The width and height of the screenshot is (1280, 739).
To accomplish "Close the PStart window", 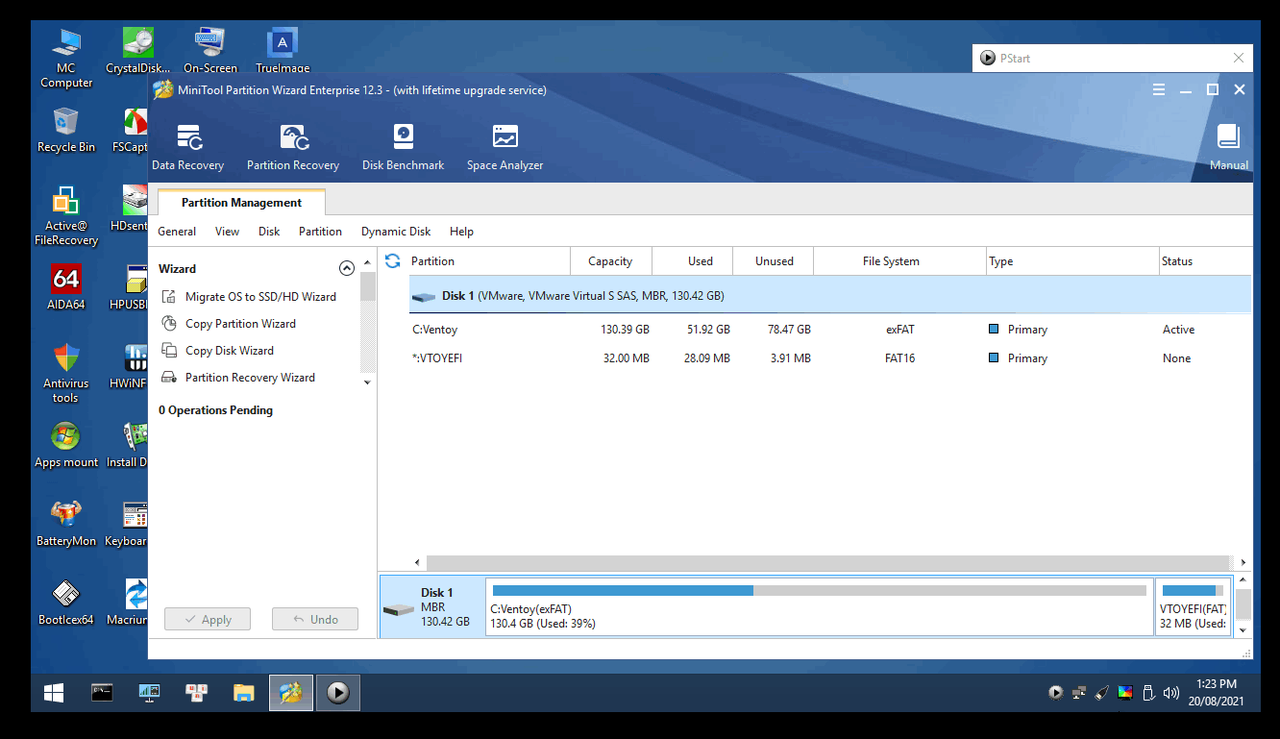I will (1238, 58).
